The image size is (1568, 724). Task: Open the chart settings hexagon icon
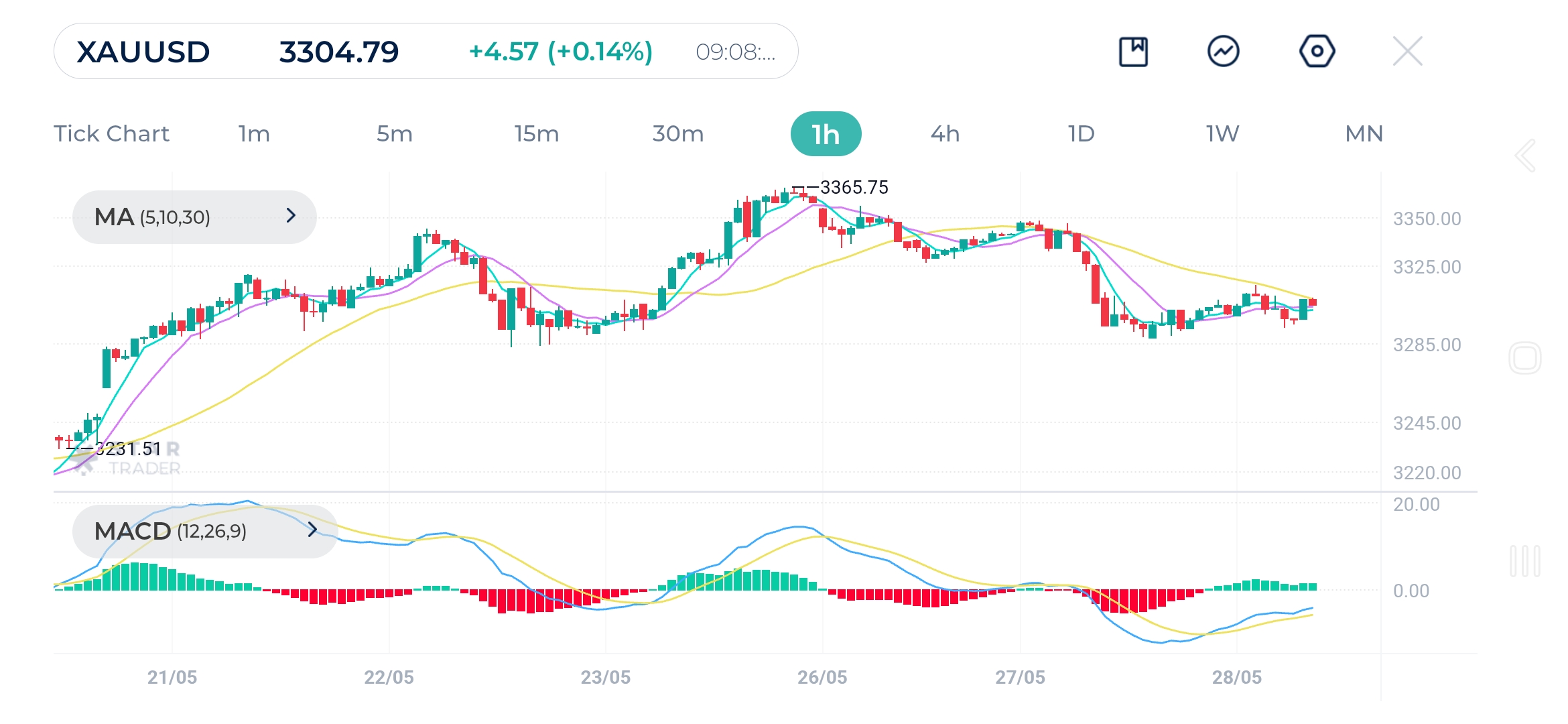(1317, 50)
